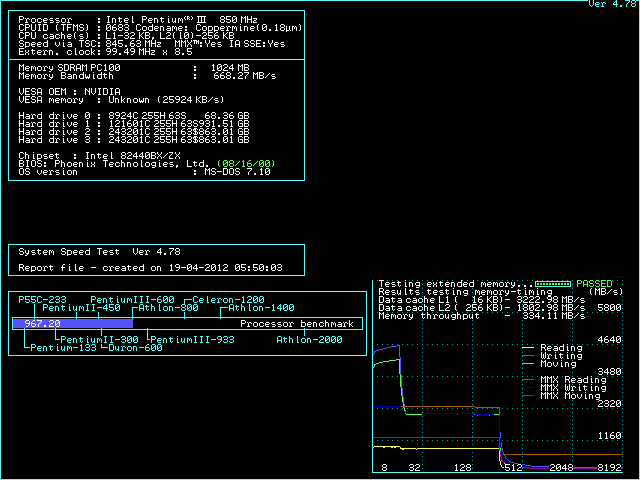Viewport: 640px width, 480px height.
Task: Select the PentiumII-450 benchmark marker
Action: [x=81, y=308]
